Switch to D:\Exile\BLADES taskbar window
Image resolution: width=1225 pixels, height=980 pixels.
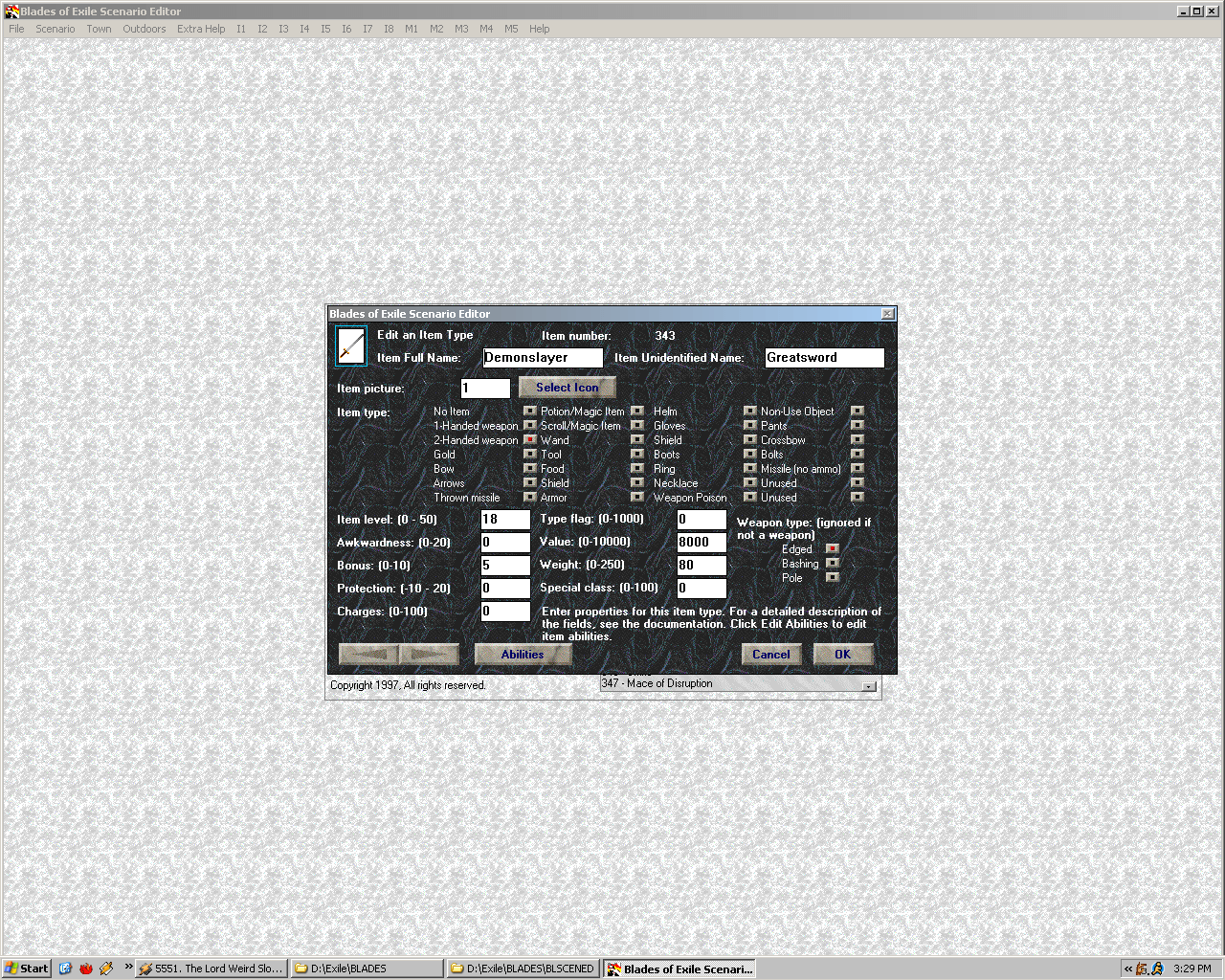click(x=367, y=969)
